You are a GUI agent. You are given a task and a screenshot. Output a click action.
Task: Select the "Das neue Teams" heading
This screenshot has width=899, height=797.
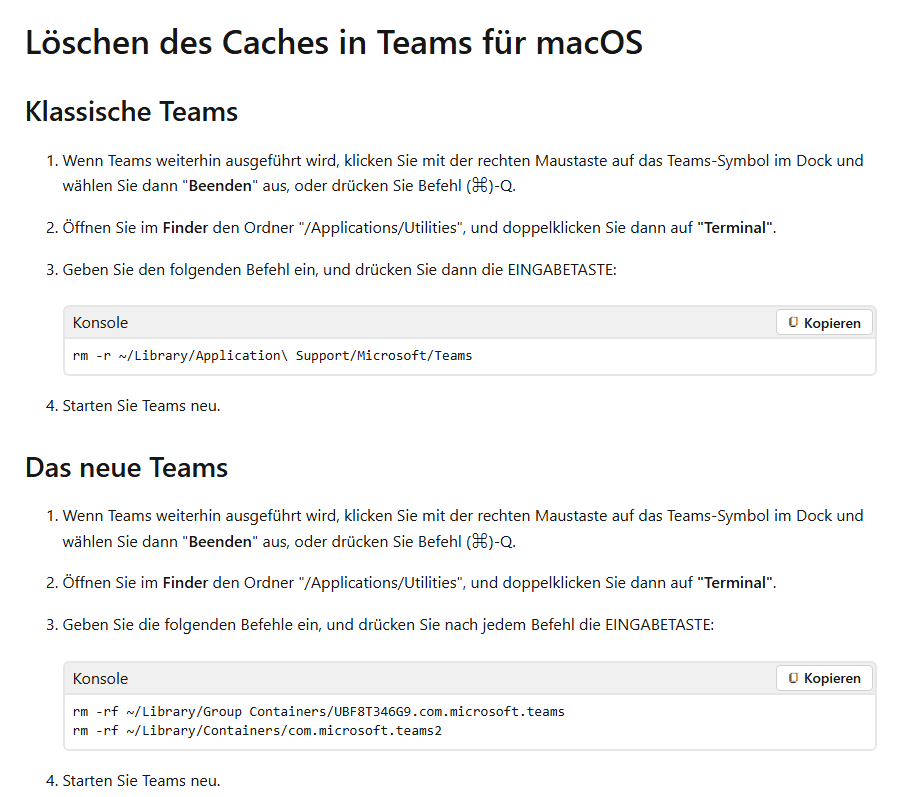(x=127, y=467)
